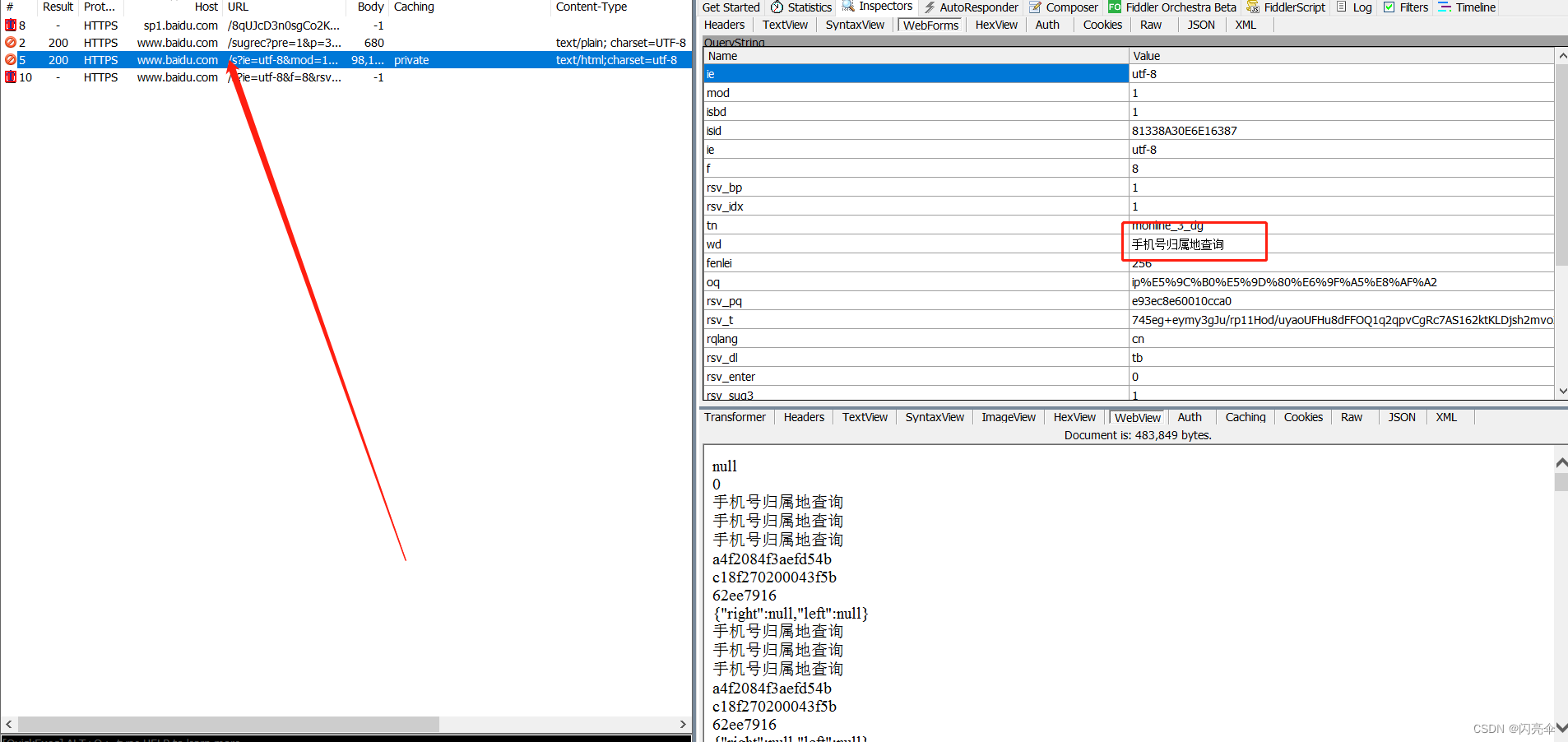
Task: Open response Raw tab
Action: 1352,417
